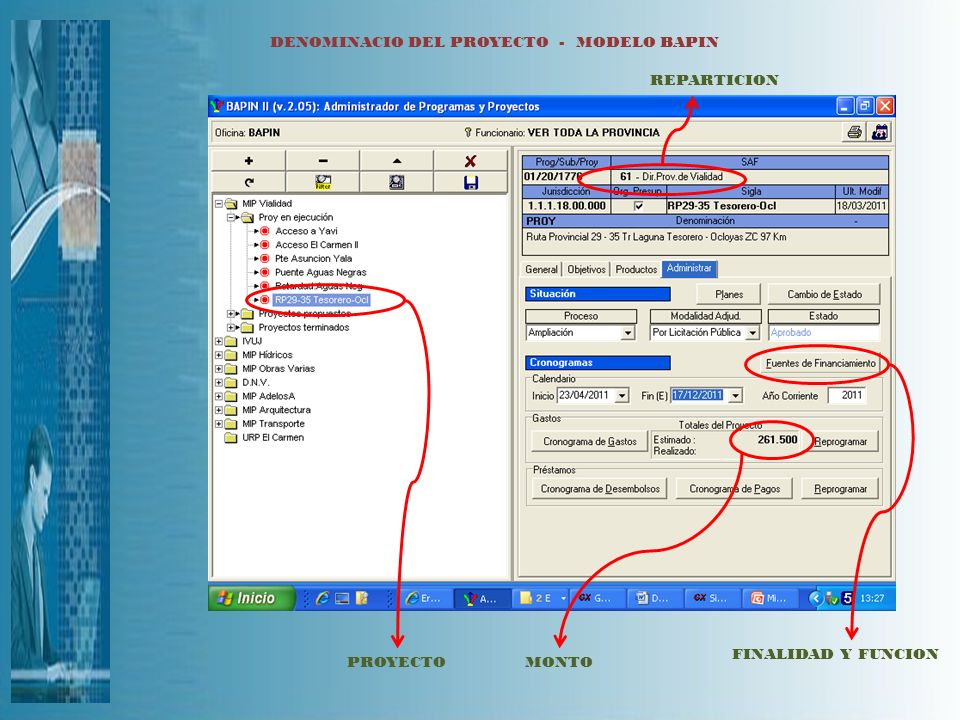Click the MIP Vialidad open folder icon
The image size is (960, 720).
231,203
